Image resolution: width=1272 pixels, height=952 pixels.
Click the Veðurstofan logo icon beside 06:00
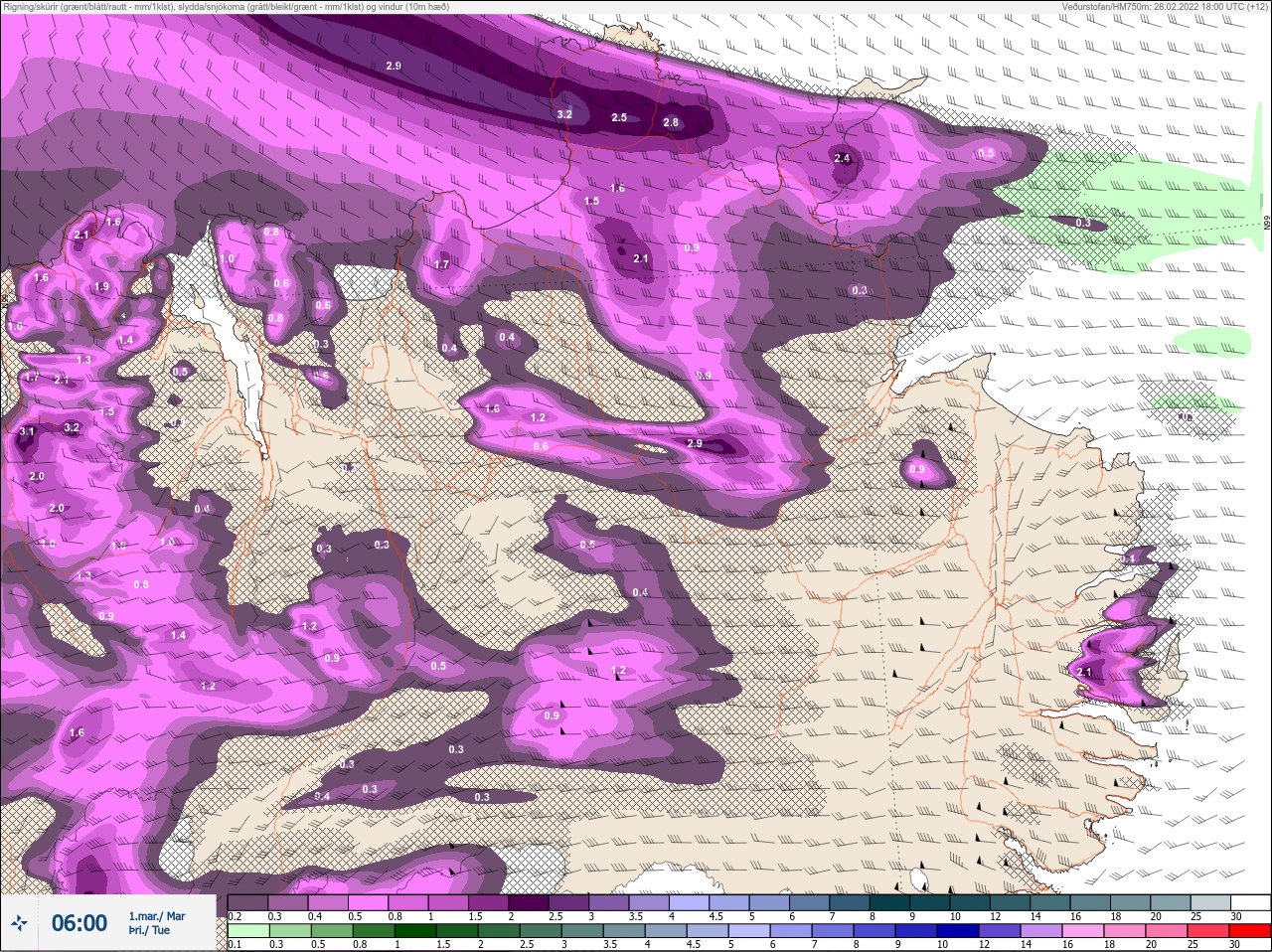[x=19, y=923]
